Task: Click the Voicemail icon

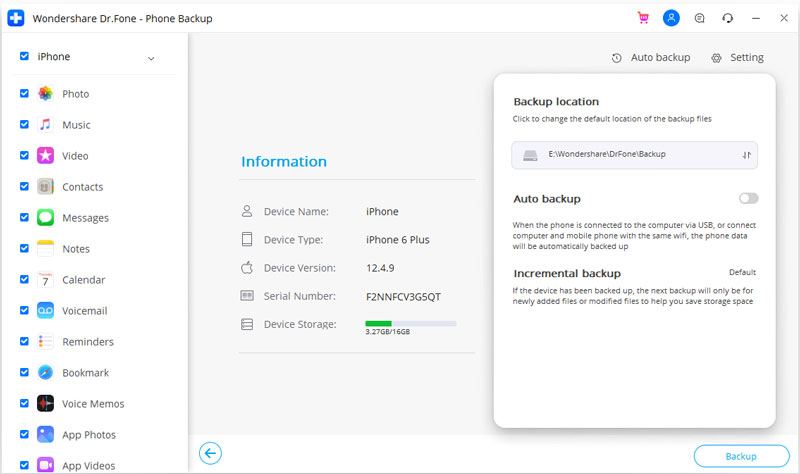Action: pos(45,310)
